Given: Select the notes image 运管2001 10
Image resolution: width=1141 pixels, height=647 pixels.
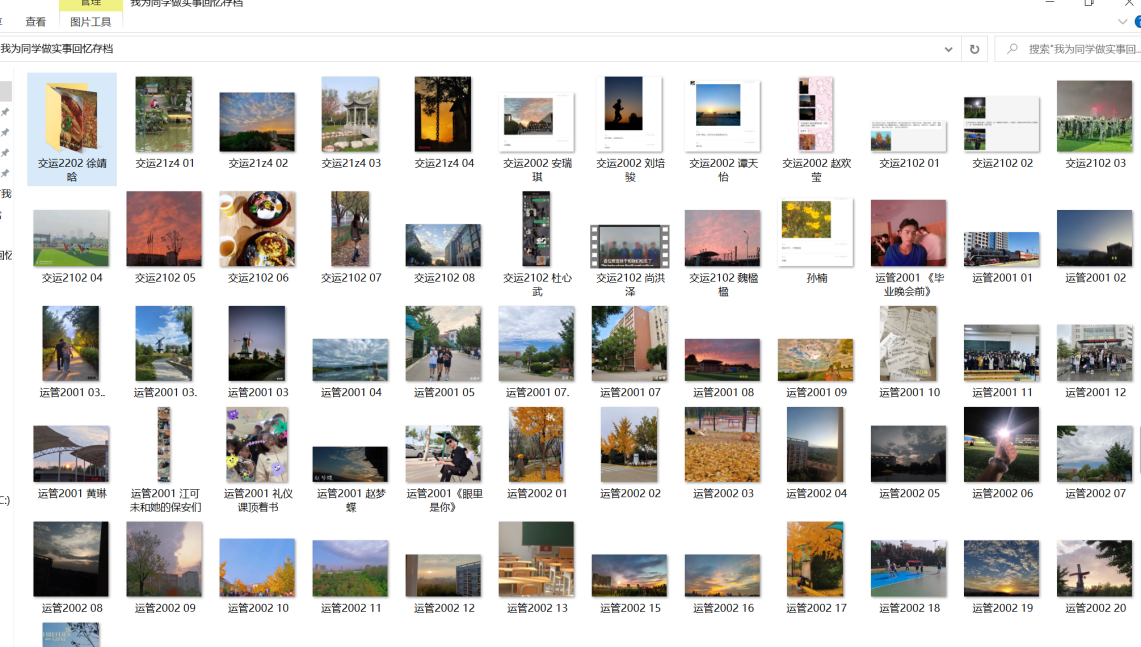Looking at the screenshot, I should point(910,344).
